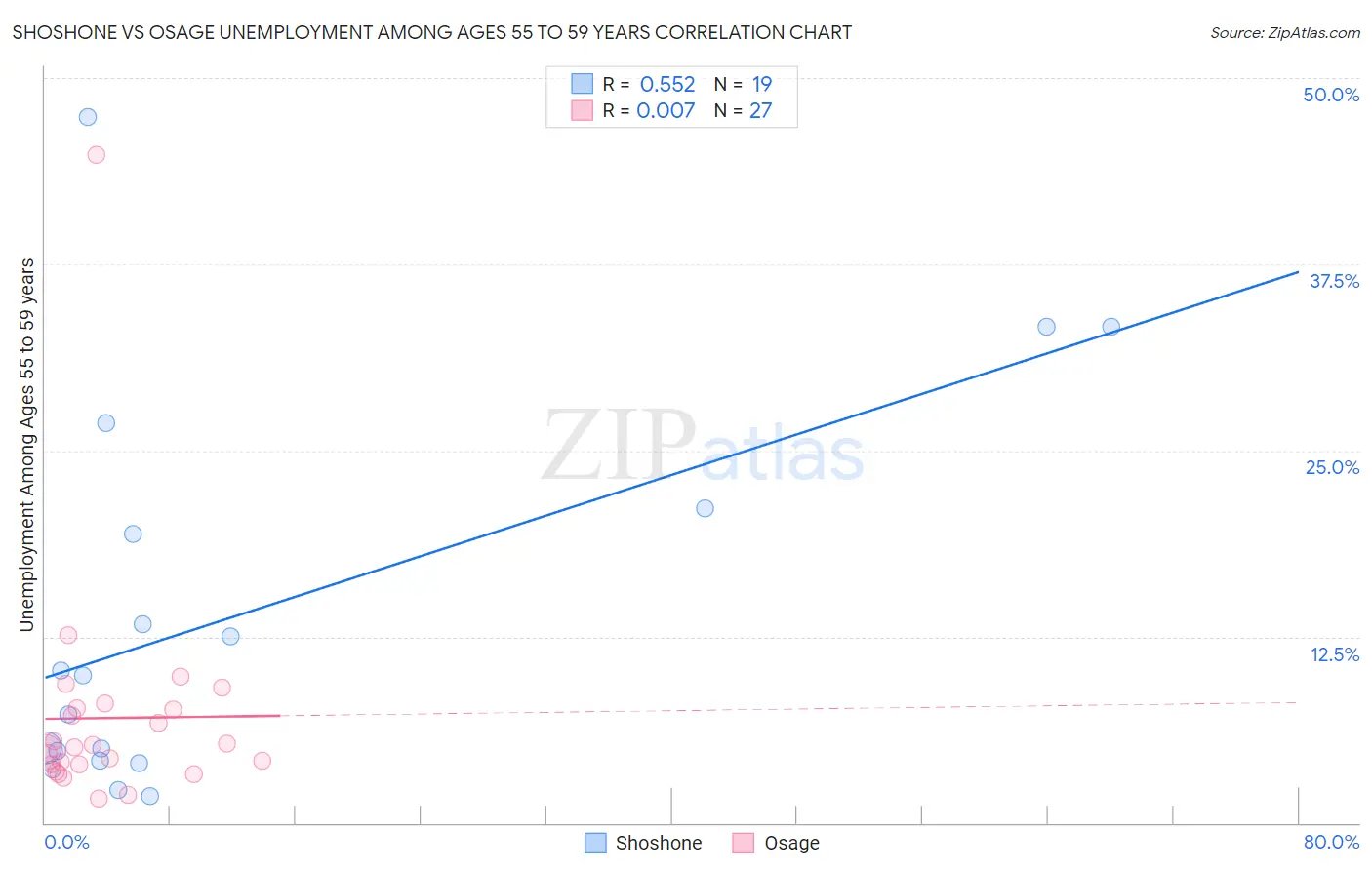Click the pink swatch beside R = 0.007
Image resolution: width=1372 pixels, height=870 pixels.
[583, 110]
